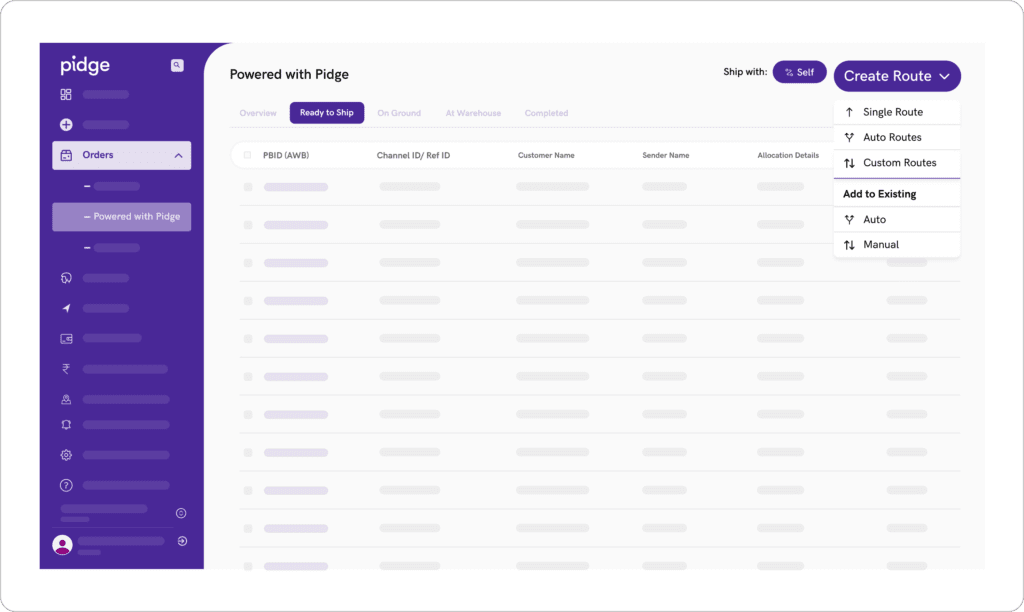Click the Channel ID/ Ref ID column header
Viewport: 1024px width, 612px height.
(x=413, y=155)
